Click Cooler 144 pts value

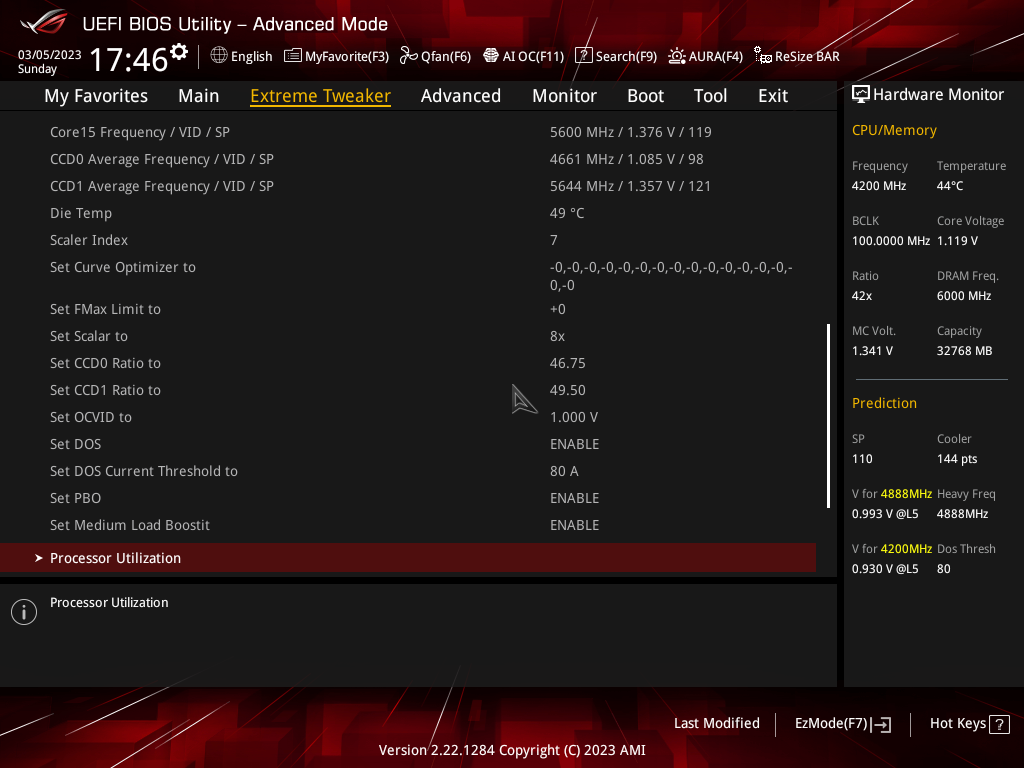957,458
